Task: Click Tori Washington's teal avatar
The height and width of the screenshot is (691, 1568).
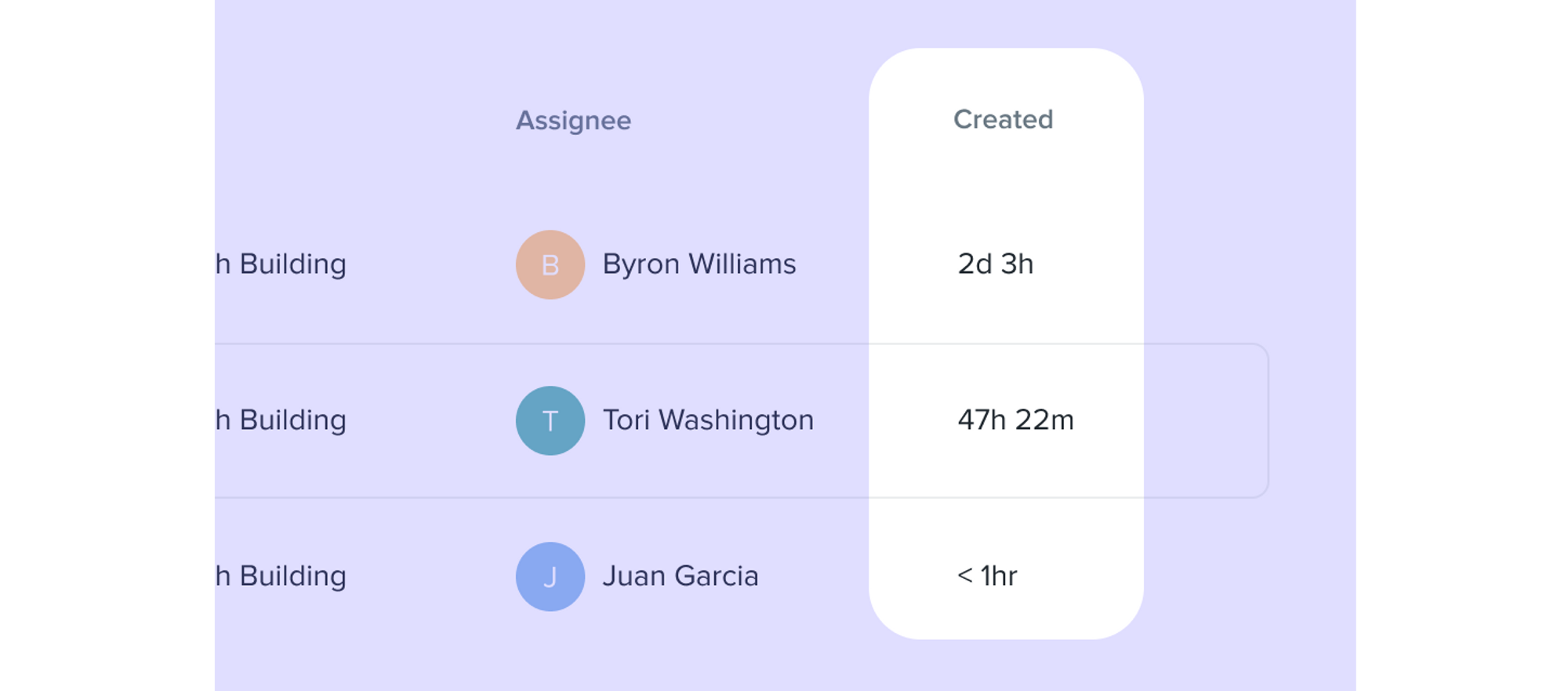Action: pos(550,420)
